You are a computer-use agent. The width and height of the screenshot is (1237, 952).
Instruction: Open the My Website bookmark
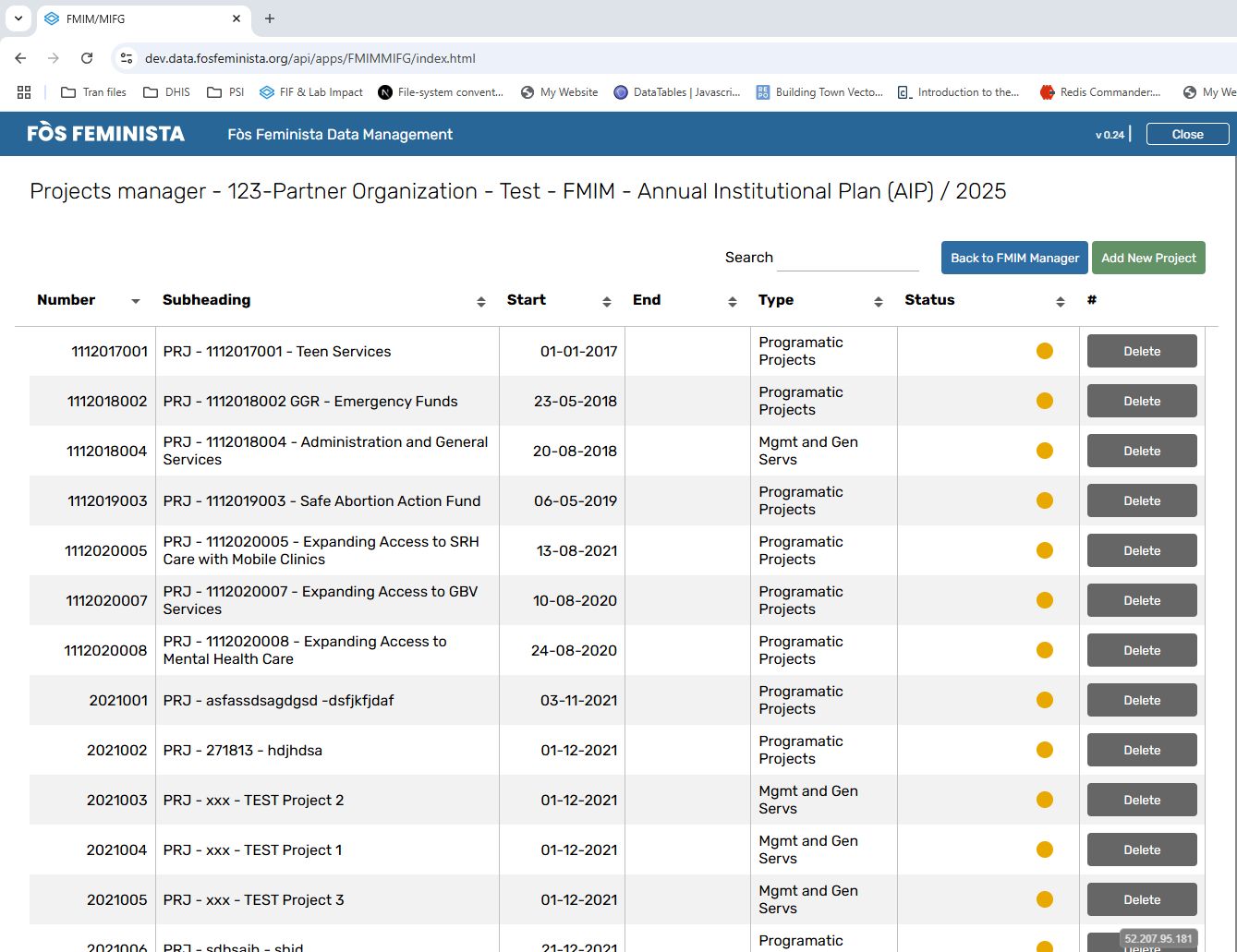(x=560, y=92)
